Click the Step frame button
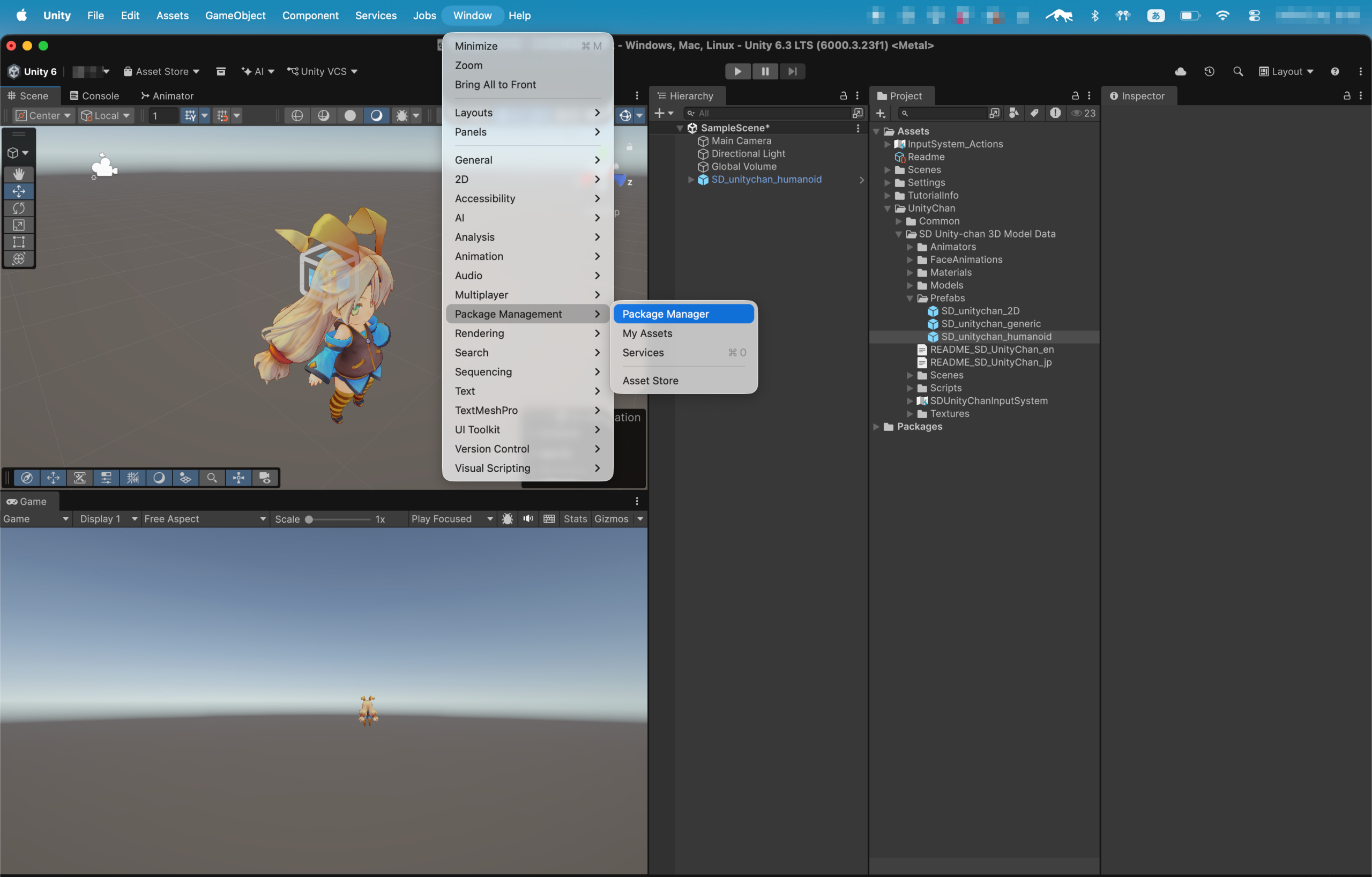The width and height of the screenshot is (1372, 877). (x=792, y=71)
